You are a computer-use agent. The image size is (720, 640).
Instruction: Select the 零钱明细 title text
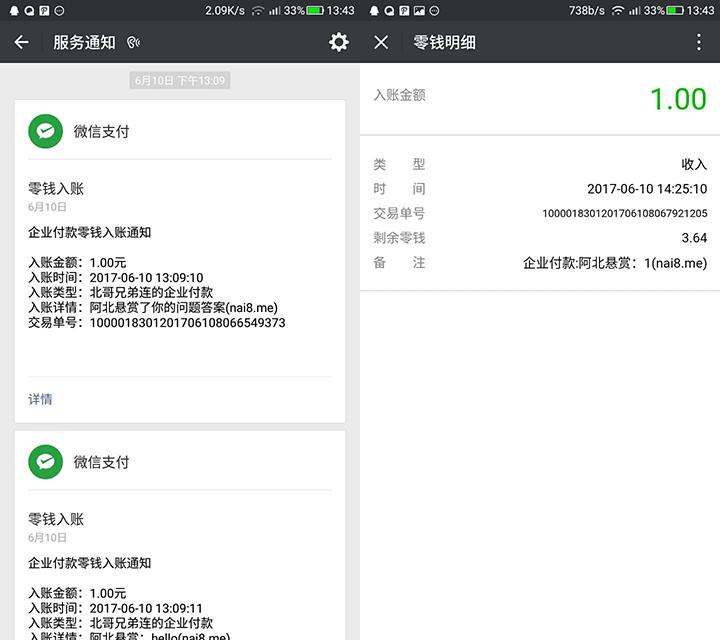tap(444, 42)
